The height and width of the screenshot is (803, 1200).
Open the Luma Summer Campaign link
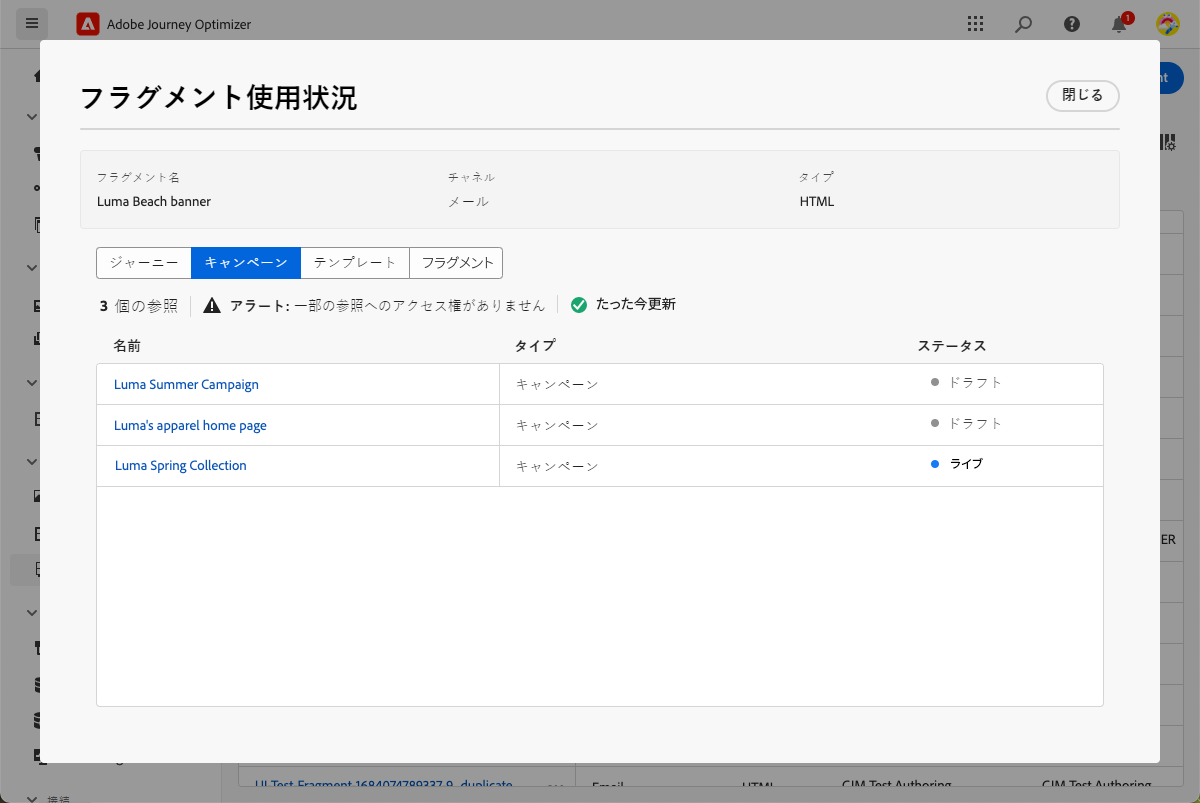coord(186,384)
